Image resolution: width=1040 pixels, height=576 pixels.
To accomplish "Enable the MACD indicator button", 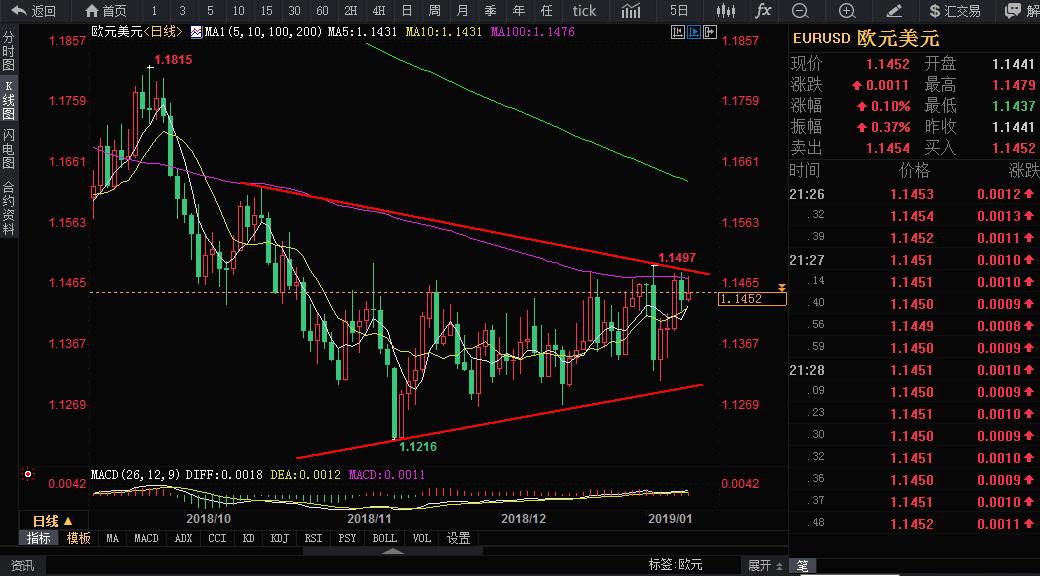I will [x=147, y=538].
